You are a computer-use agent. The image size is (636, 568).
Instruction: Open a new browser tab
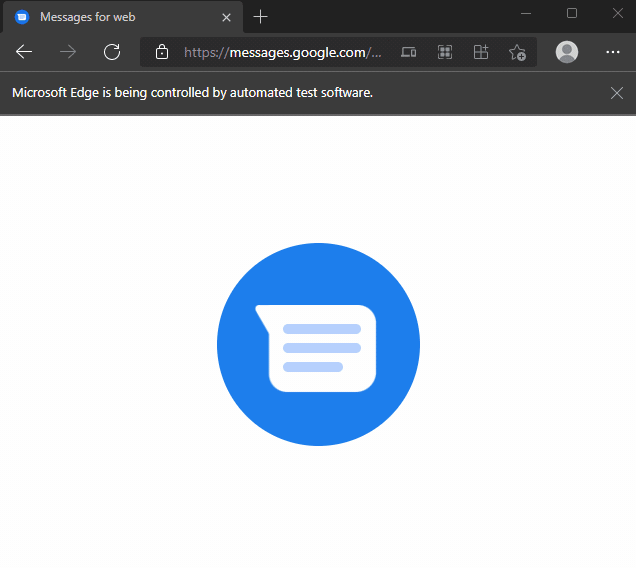(260, 17)
